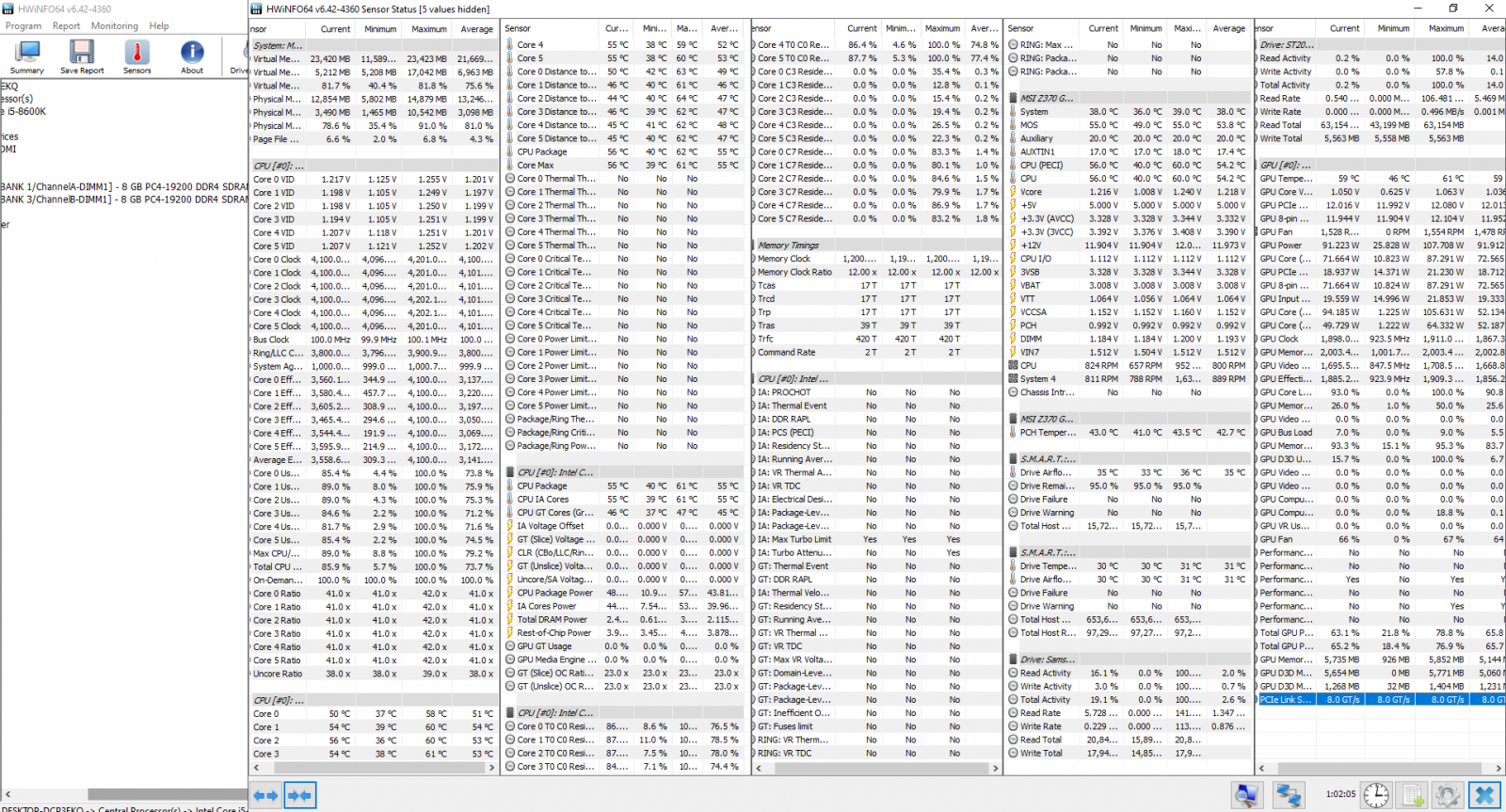Open the Monitoring menu

114,26
